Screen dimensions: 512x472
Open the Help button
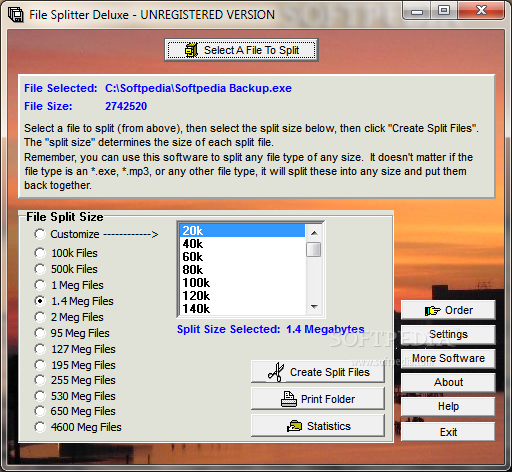tap(448, 406)
